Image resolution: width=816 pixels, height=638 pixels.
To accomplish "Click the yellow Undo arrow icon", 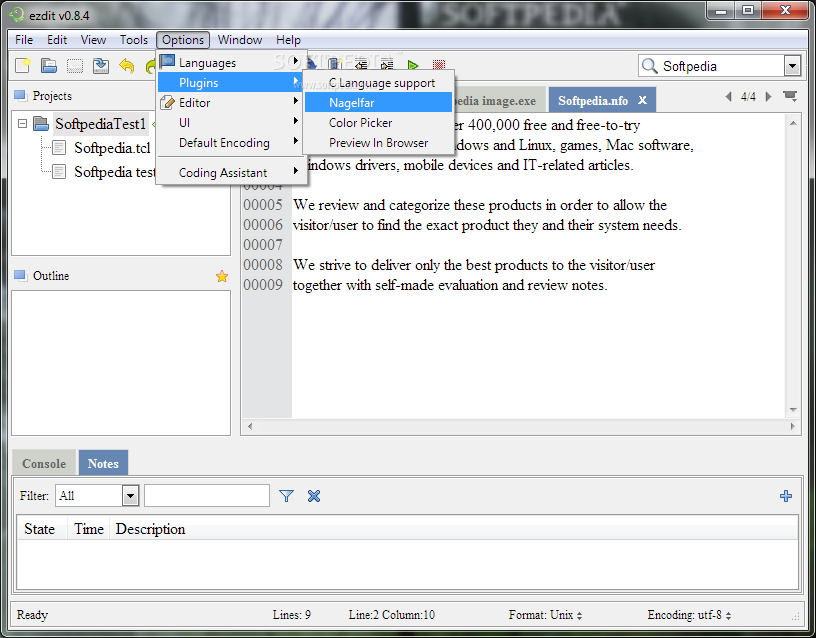I will 126,66.
